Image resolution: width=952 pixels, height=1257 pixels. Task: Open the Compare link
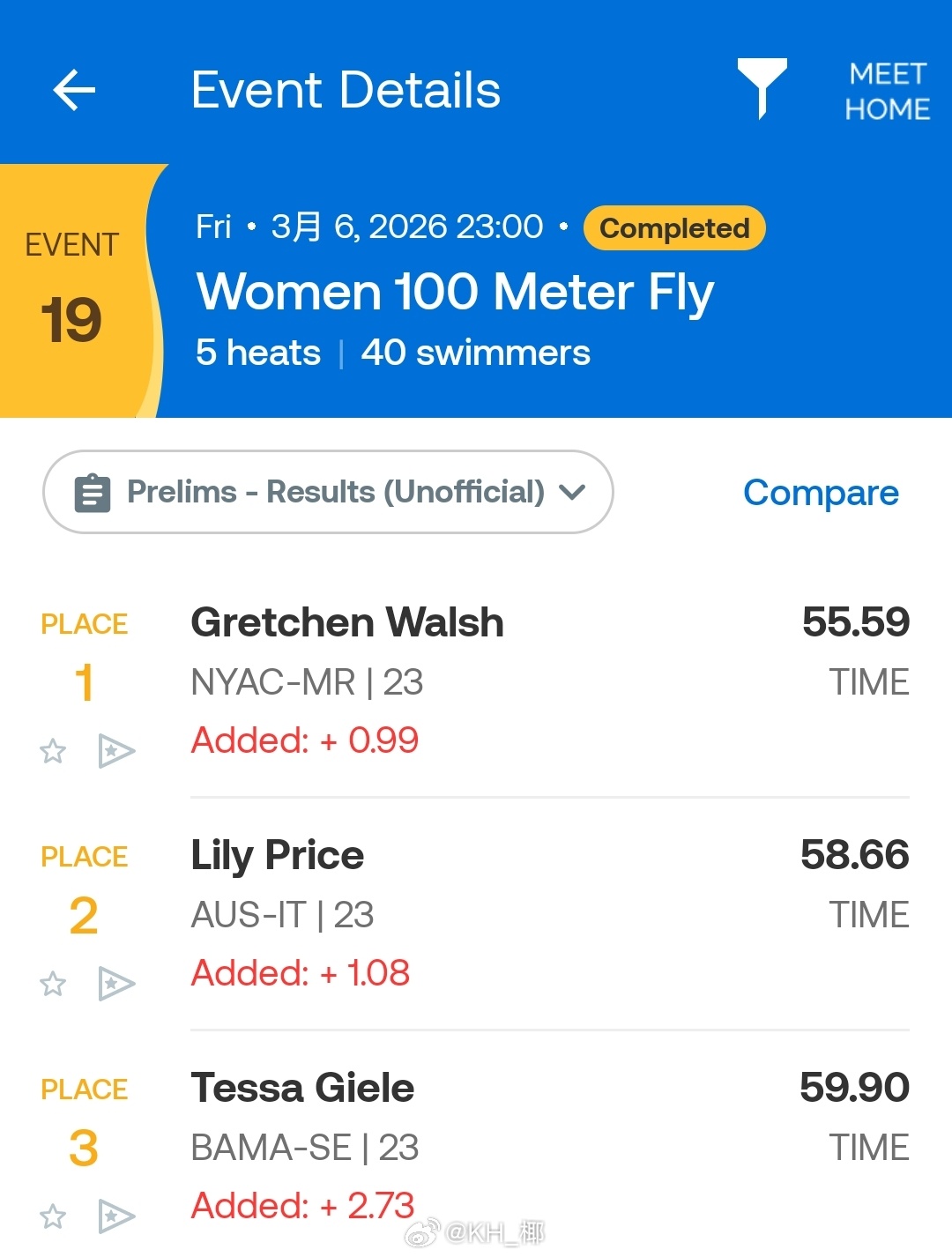click(821, 493)
